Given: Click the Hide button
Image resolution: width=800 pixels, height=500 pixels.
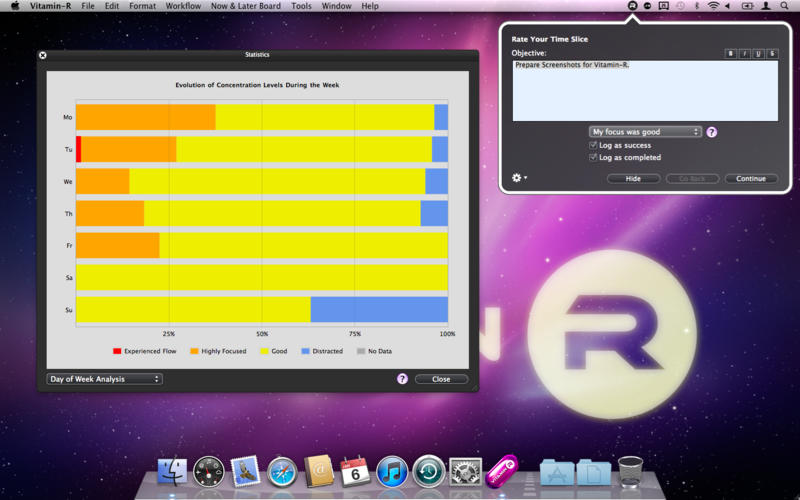Looking at the screenshot, I should (x=633, y=179).
